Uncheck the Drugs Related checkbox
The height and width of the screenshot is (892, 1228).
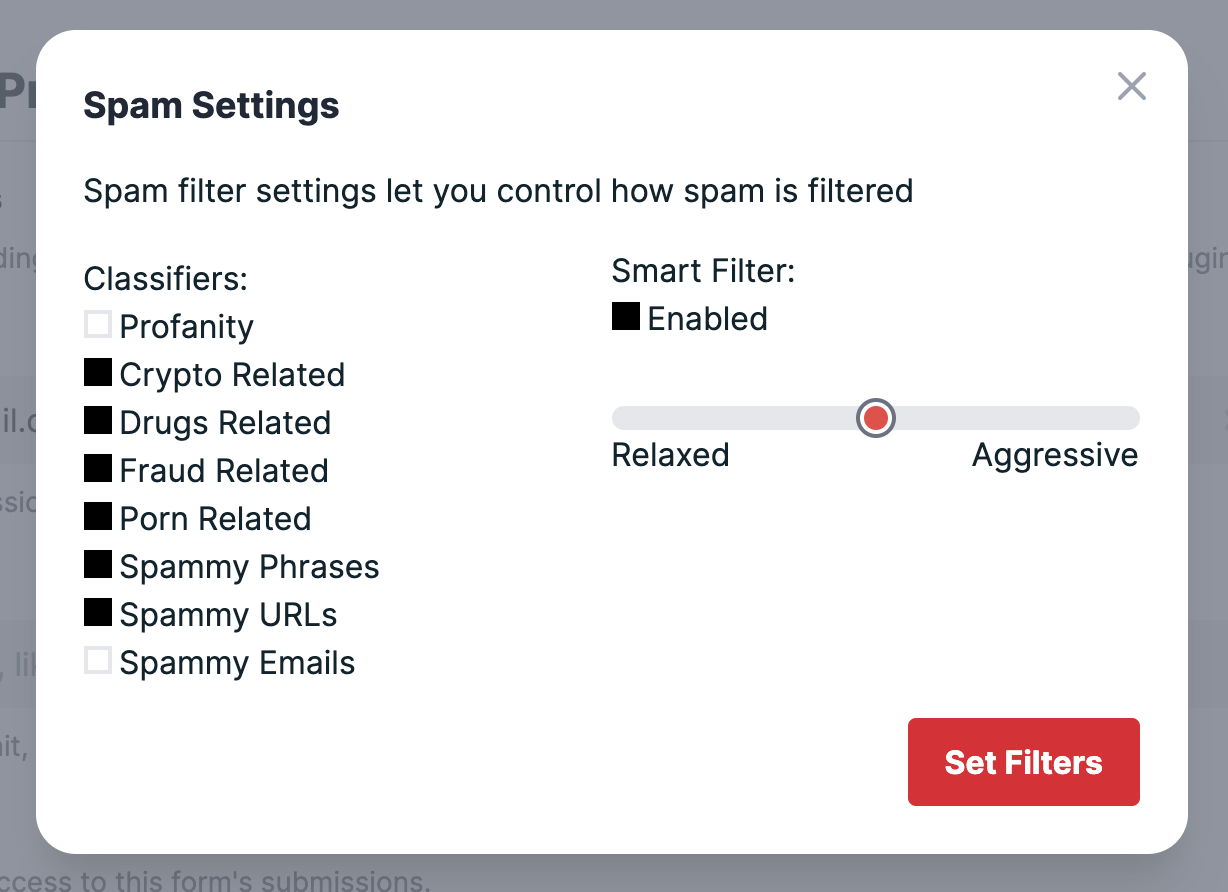98,421
